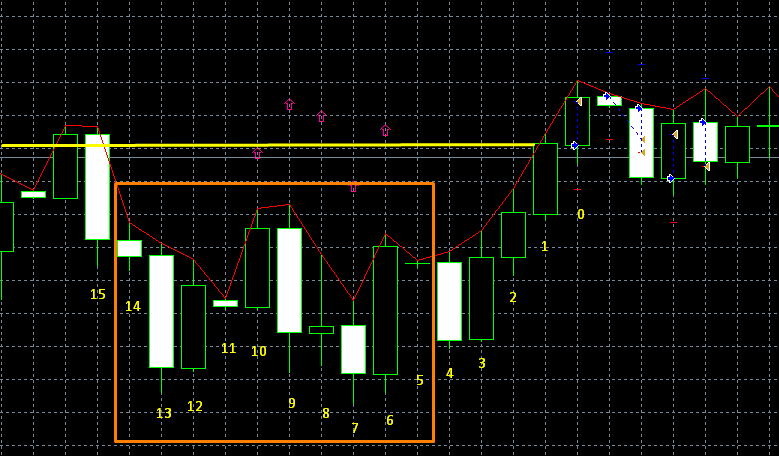Click the yellow text label 3
This screenshot has width=779, height=456.
[x=482, y=364]
